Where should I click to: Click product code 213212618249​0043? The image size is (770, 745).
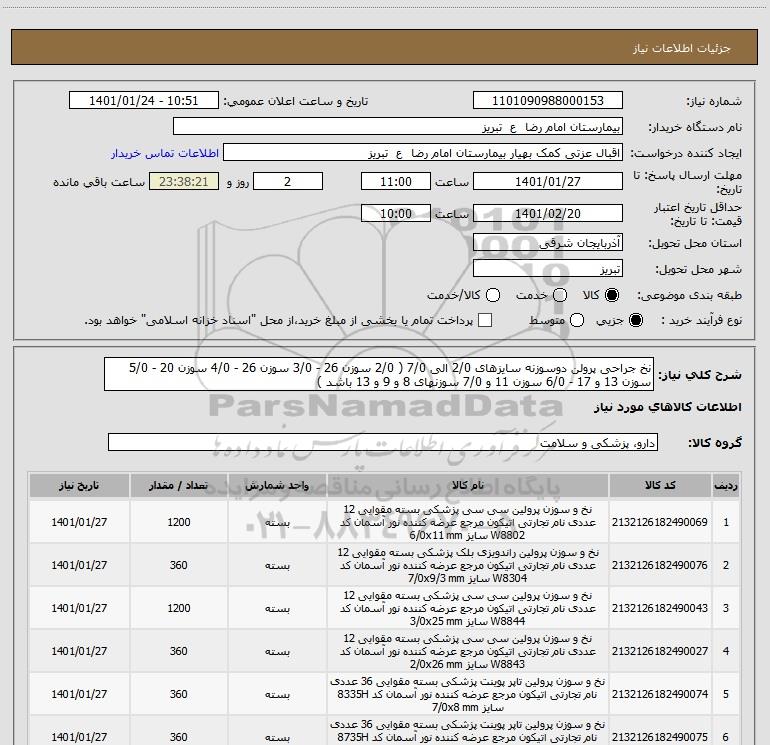tap(660, 608)
